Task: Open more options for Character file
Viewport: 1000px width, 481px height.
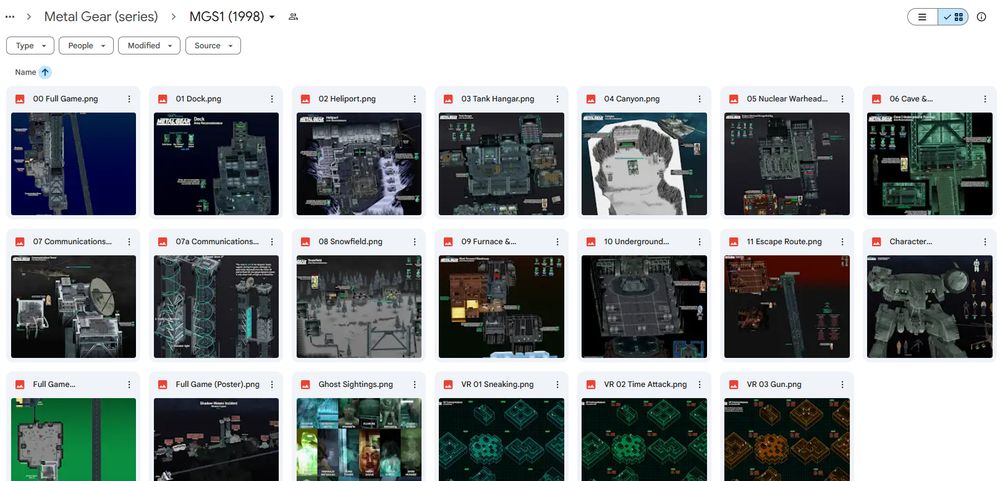Action: (986, 242)
